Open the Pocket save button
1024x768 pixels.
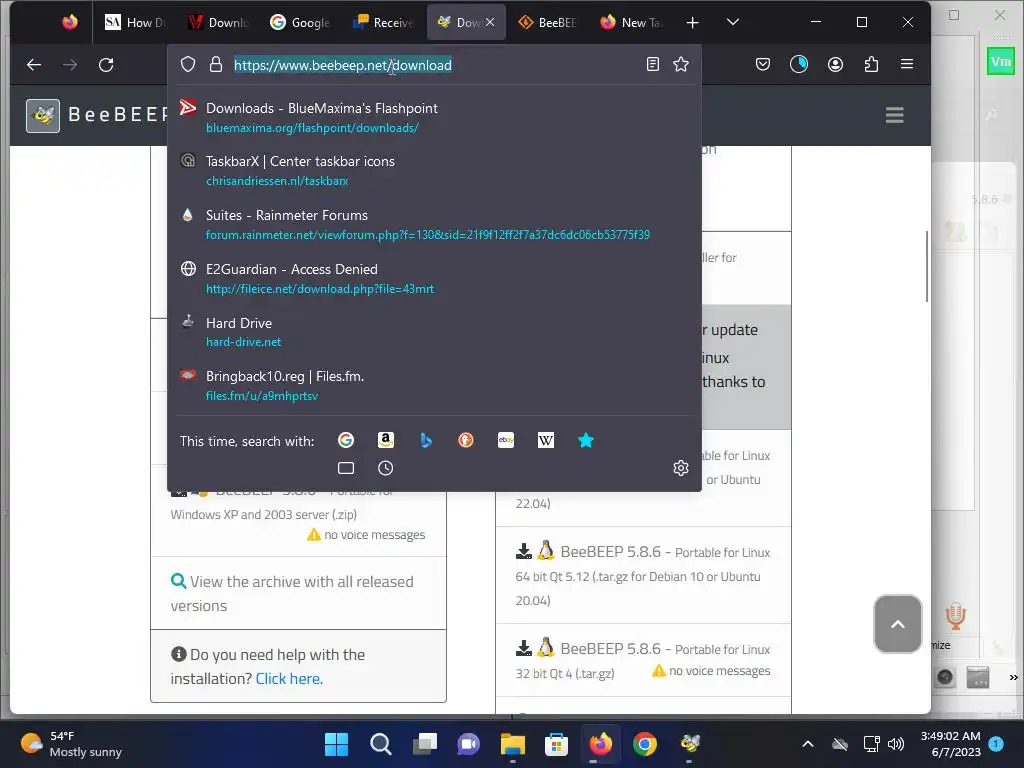tap(763, 64)
